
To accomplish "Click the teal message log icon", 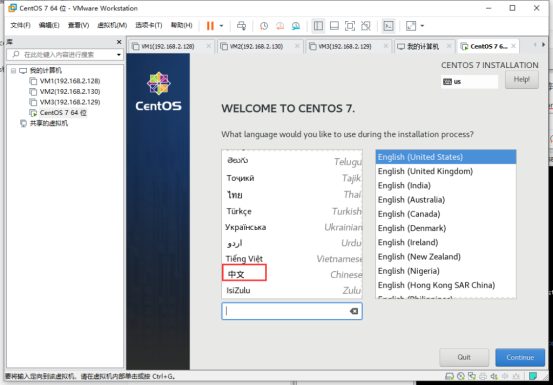I will (x=533, y=376).
